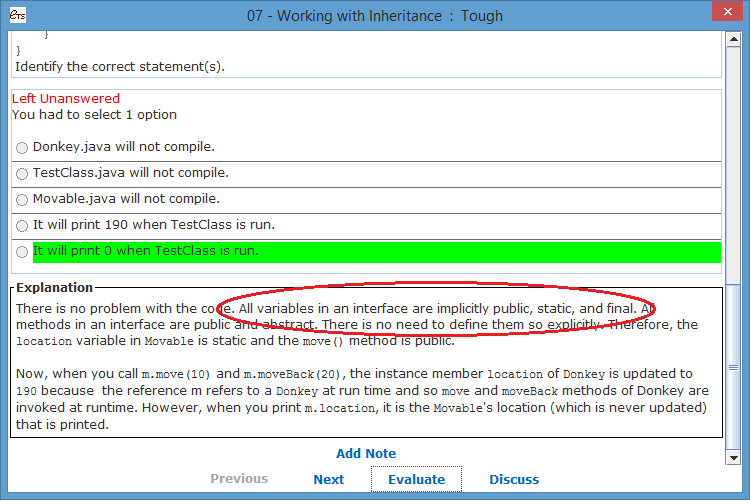Select "Donkey.java will not compile" option

(x=22, y=148)
